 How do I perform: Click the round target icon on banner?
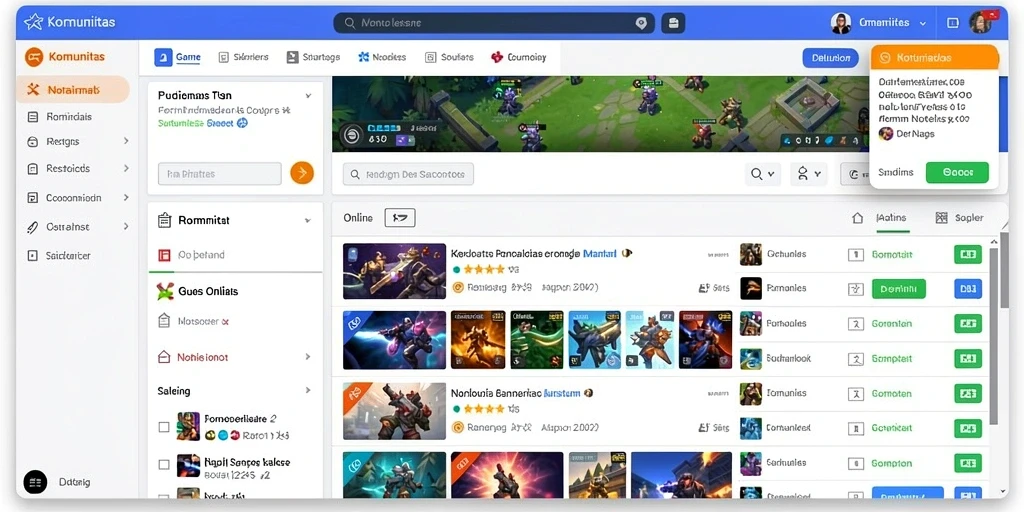tap(351, 136)
